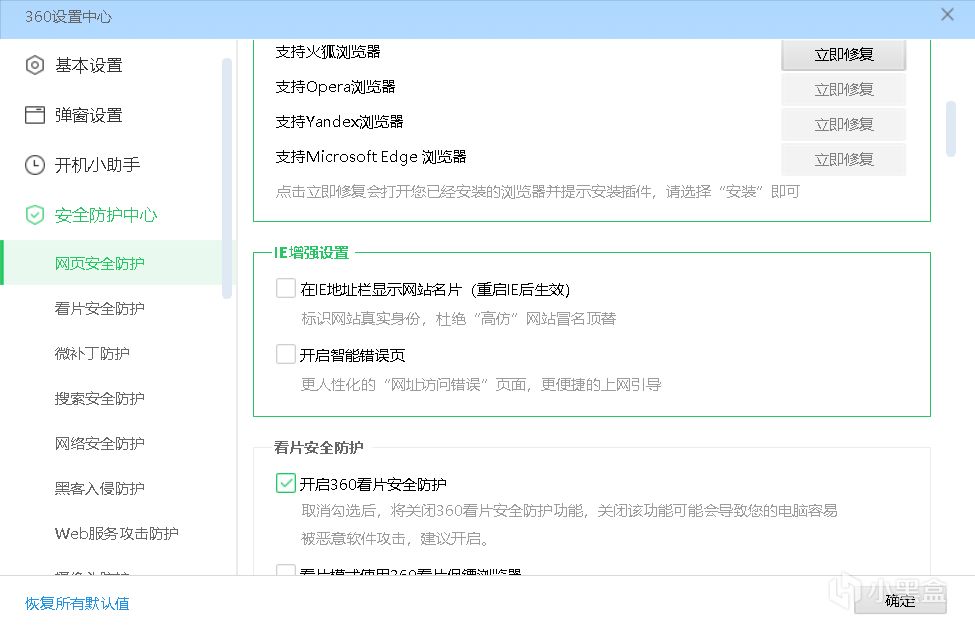Open 网络安全防护 settings
This screenshot has width=975, height=625.
[99, 443]
